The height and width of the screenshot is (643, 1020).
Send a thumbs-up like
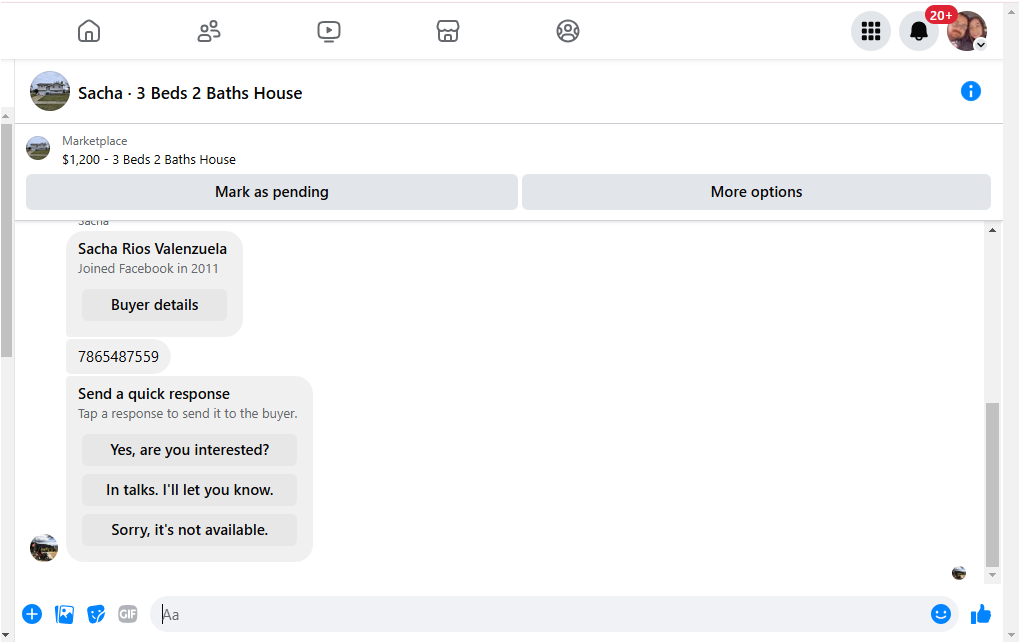980,614
